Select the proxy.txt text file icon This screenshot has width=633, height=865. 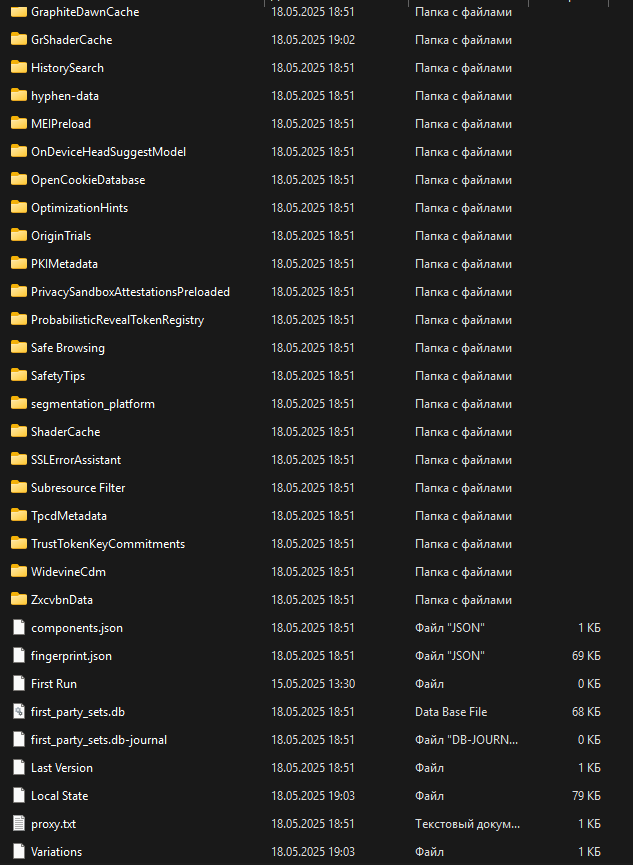(x=18, y=824)
